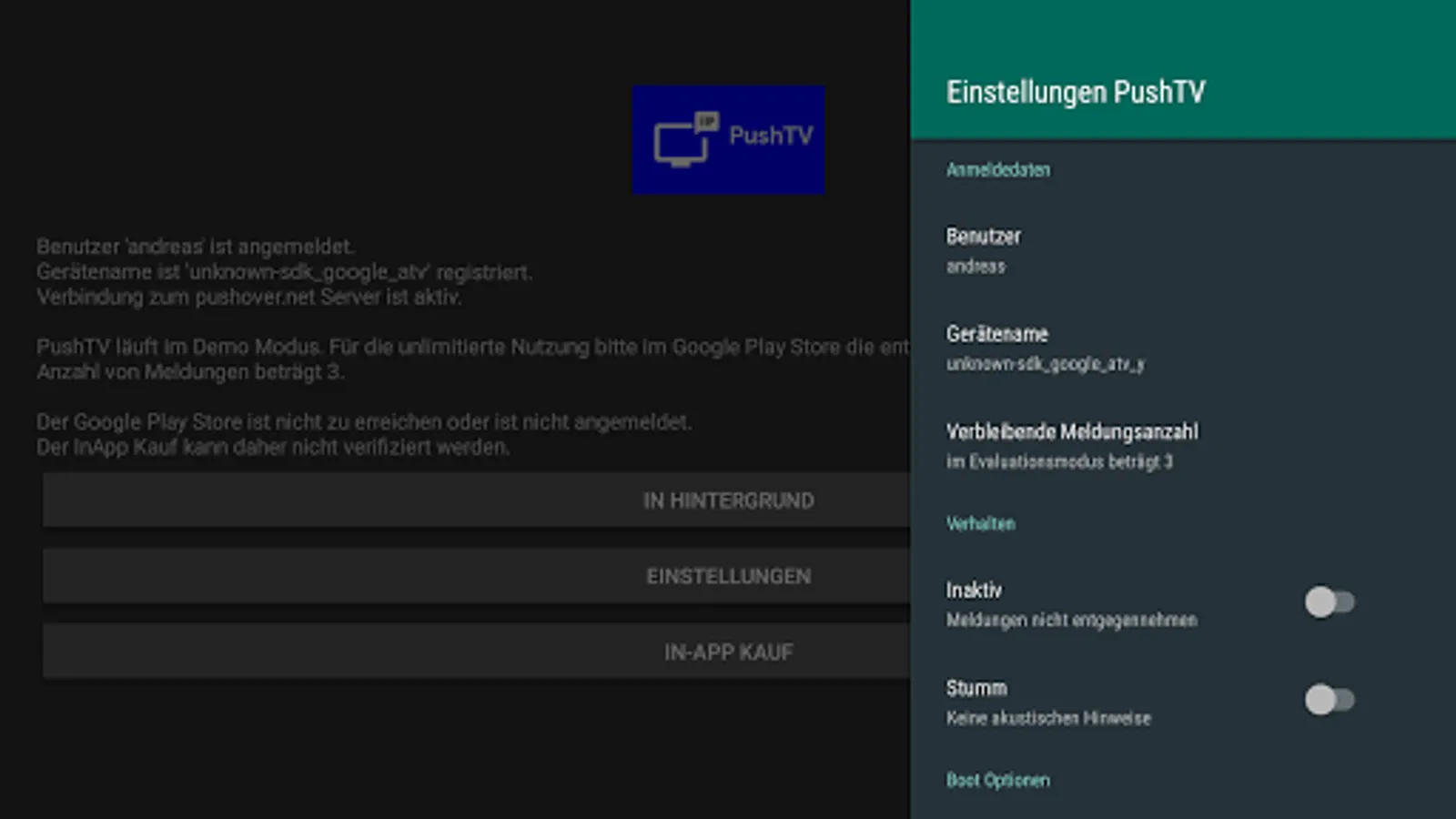Click the line starting 'PushTV läuft im Demo Modus'
Screen dimensions: 1456x819
pyautogui.click(x=473, y=347)
